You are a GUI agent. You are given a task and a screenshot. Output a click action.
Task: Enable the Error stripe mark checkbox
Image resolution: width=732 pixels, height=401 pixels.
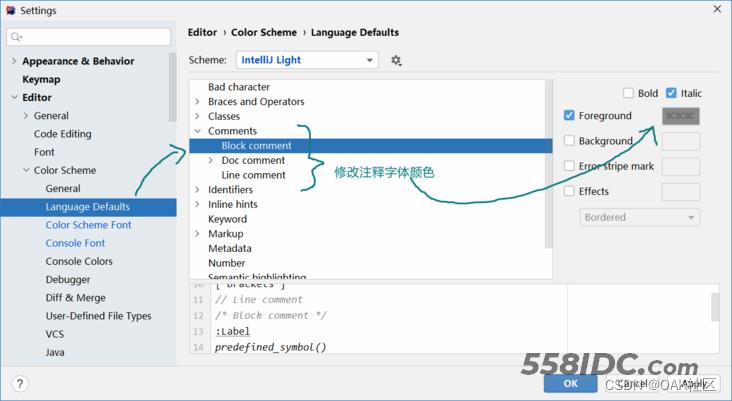(x=569, y=166)
